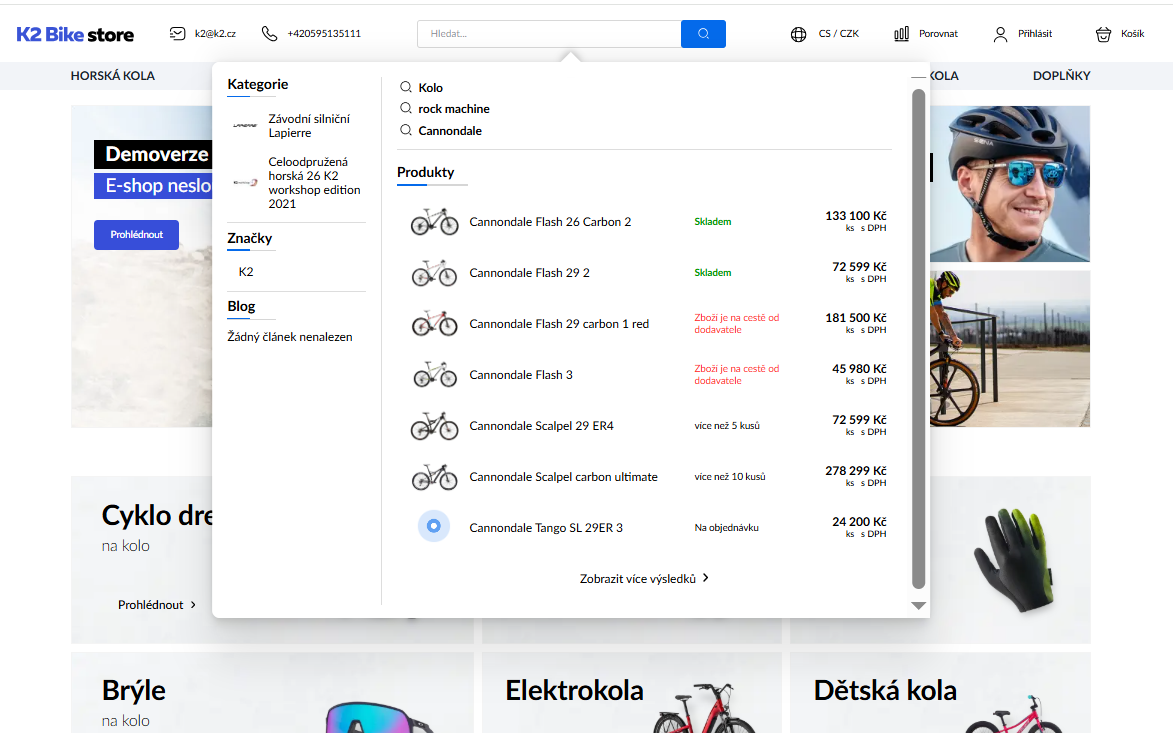Click the cycling glove product image
1173x733 pixels.
(x=1015, y=559)
